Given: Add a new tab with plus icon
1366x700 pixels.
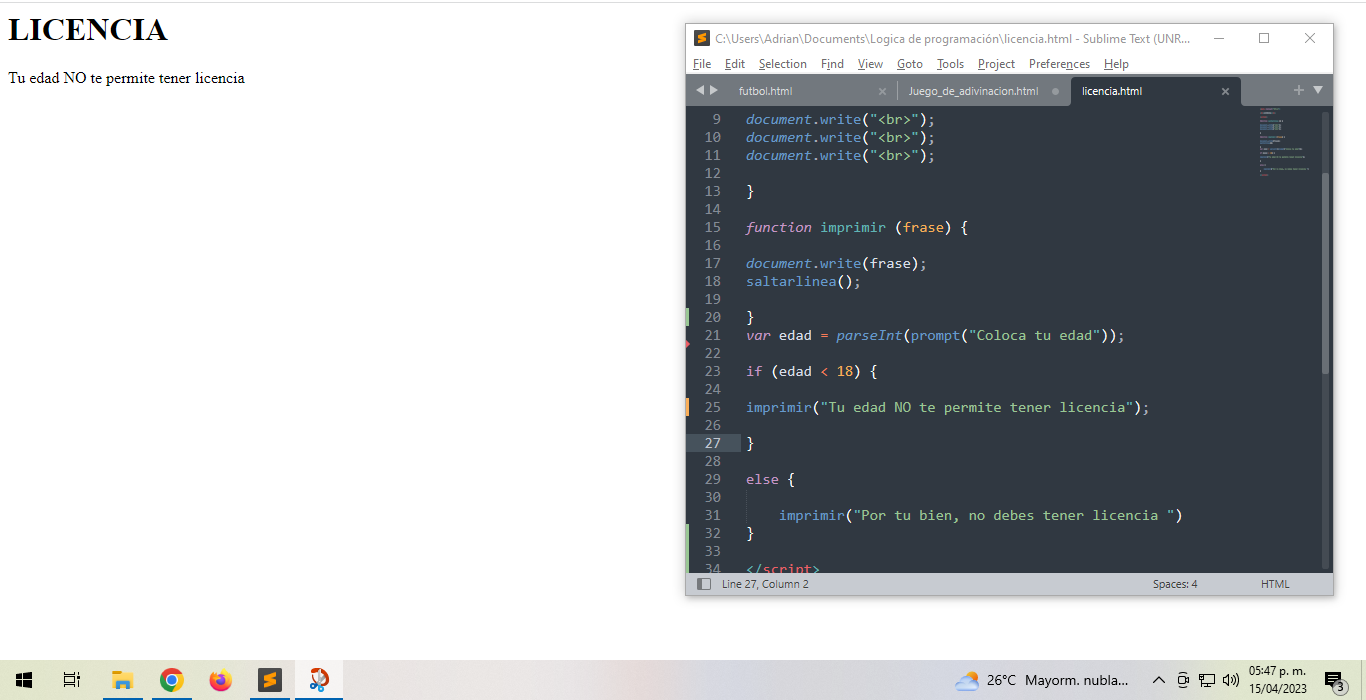Looking at the screenshot, I should 1299,90.
